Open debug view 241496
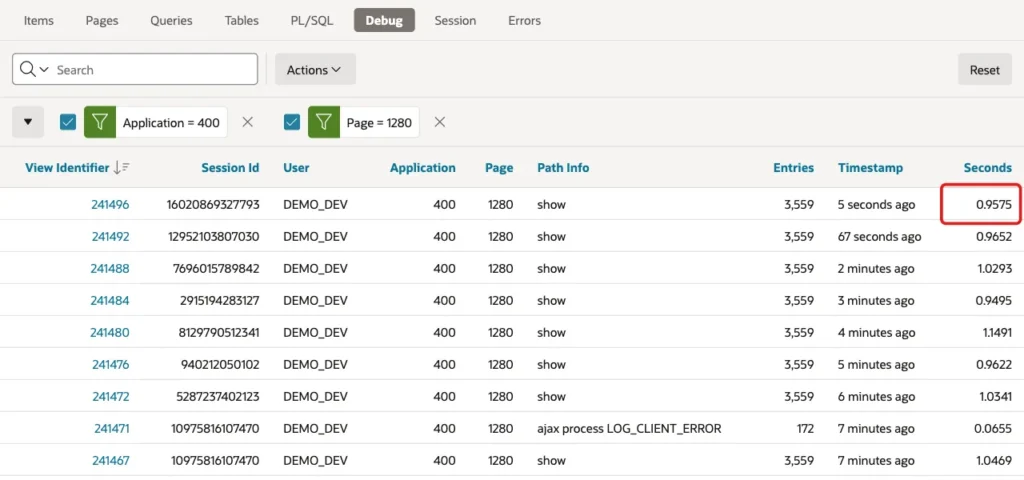The image size is (1024, 480). 110,204
